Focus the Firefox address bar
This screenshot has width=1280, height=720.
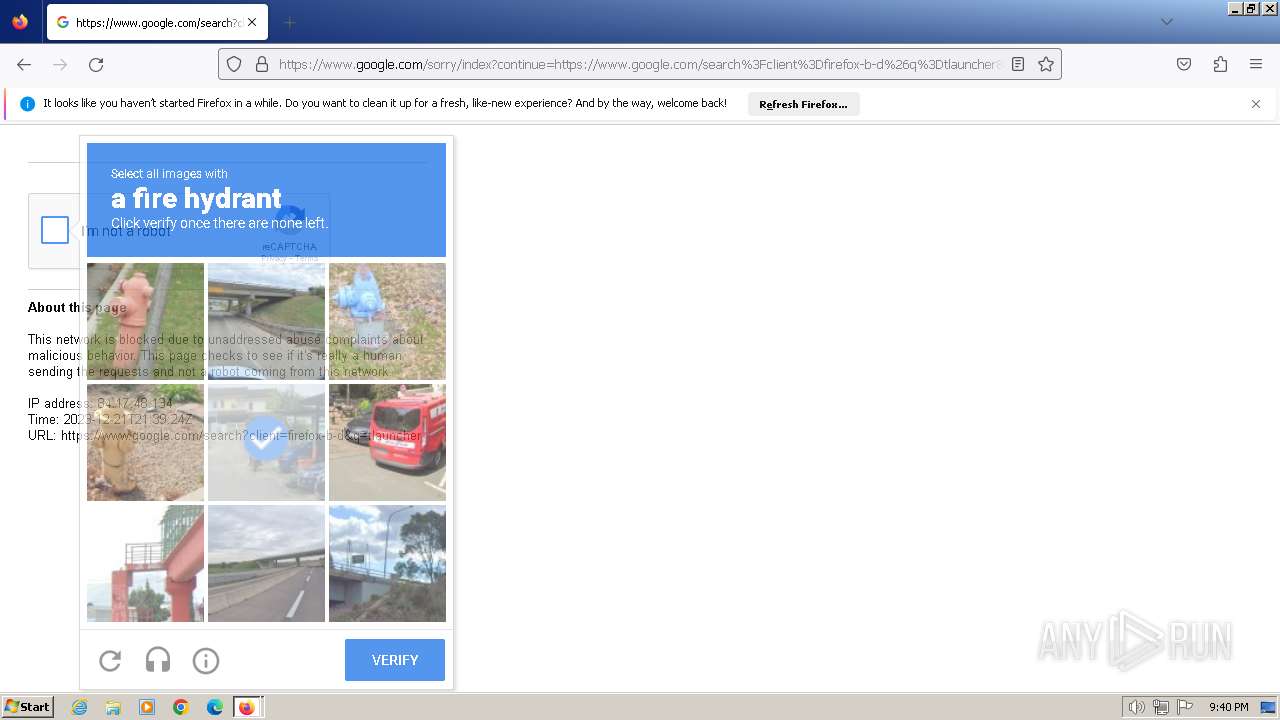[x=640, y=64]
